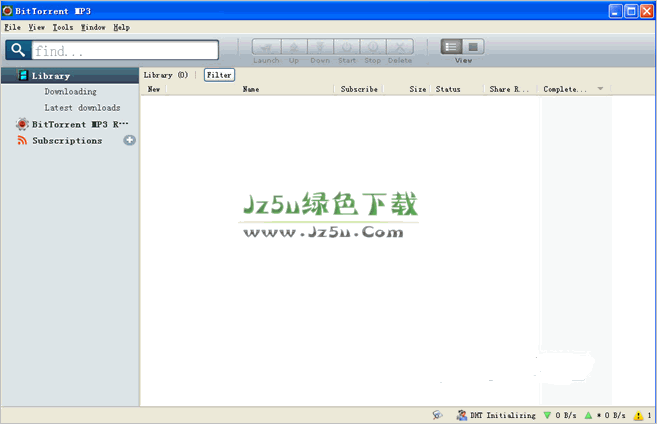Screen dimensions: 657x424
Task: Sort by the New column
Action: click(154, 89)
